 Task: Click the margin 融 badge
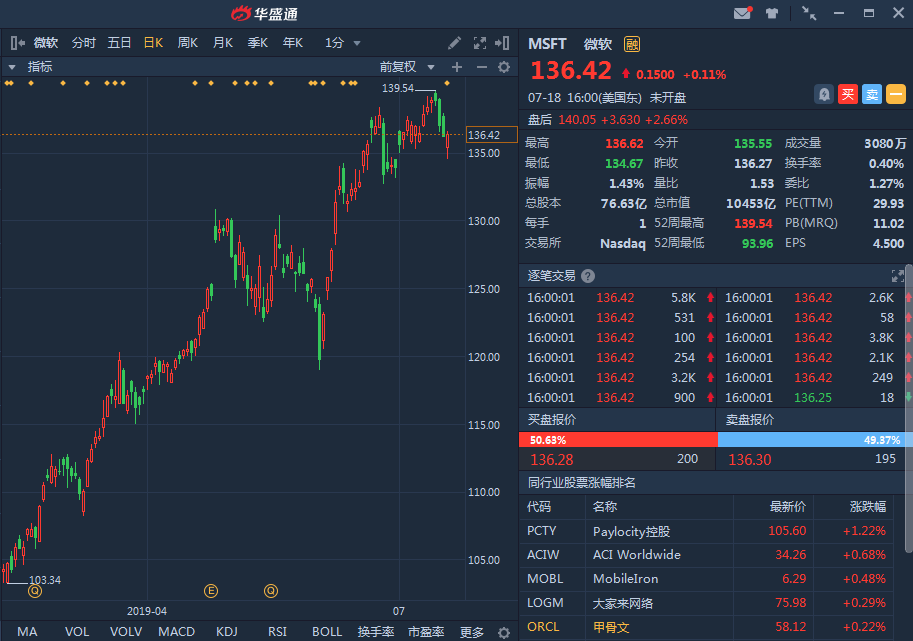click(x=632, y=44)
